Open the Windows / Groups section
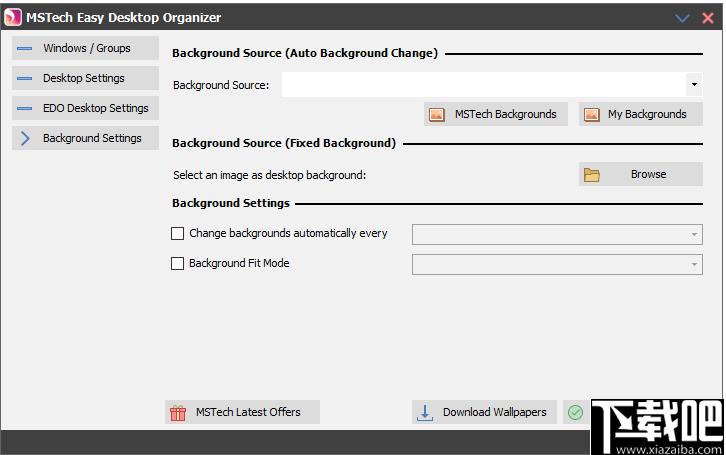 (x=85, y=48)
